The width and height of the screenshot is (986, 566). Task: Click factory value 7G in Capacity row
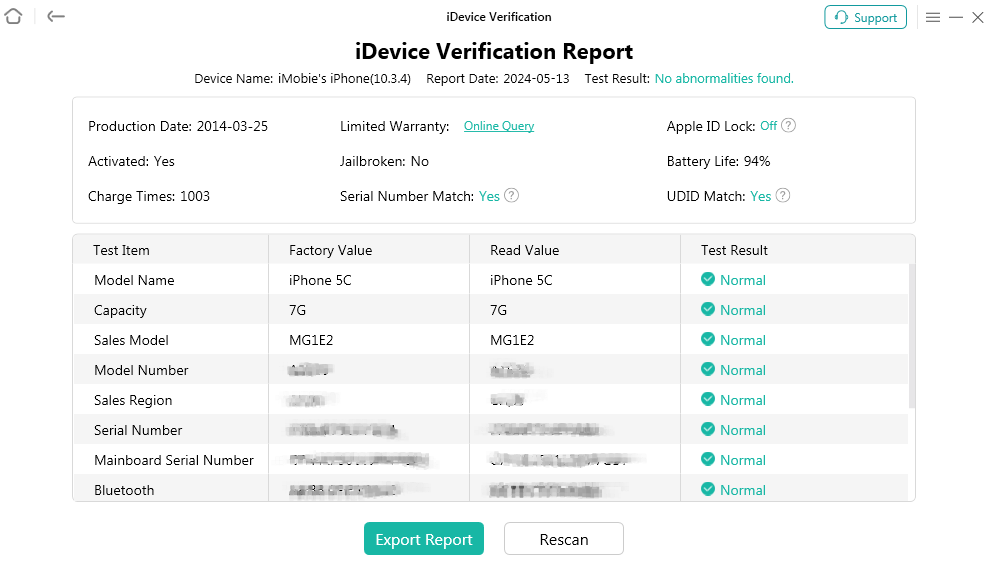(x=297, y=311)
